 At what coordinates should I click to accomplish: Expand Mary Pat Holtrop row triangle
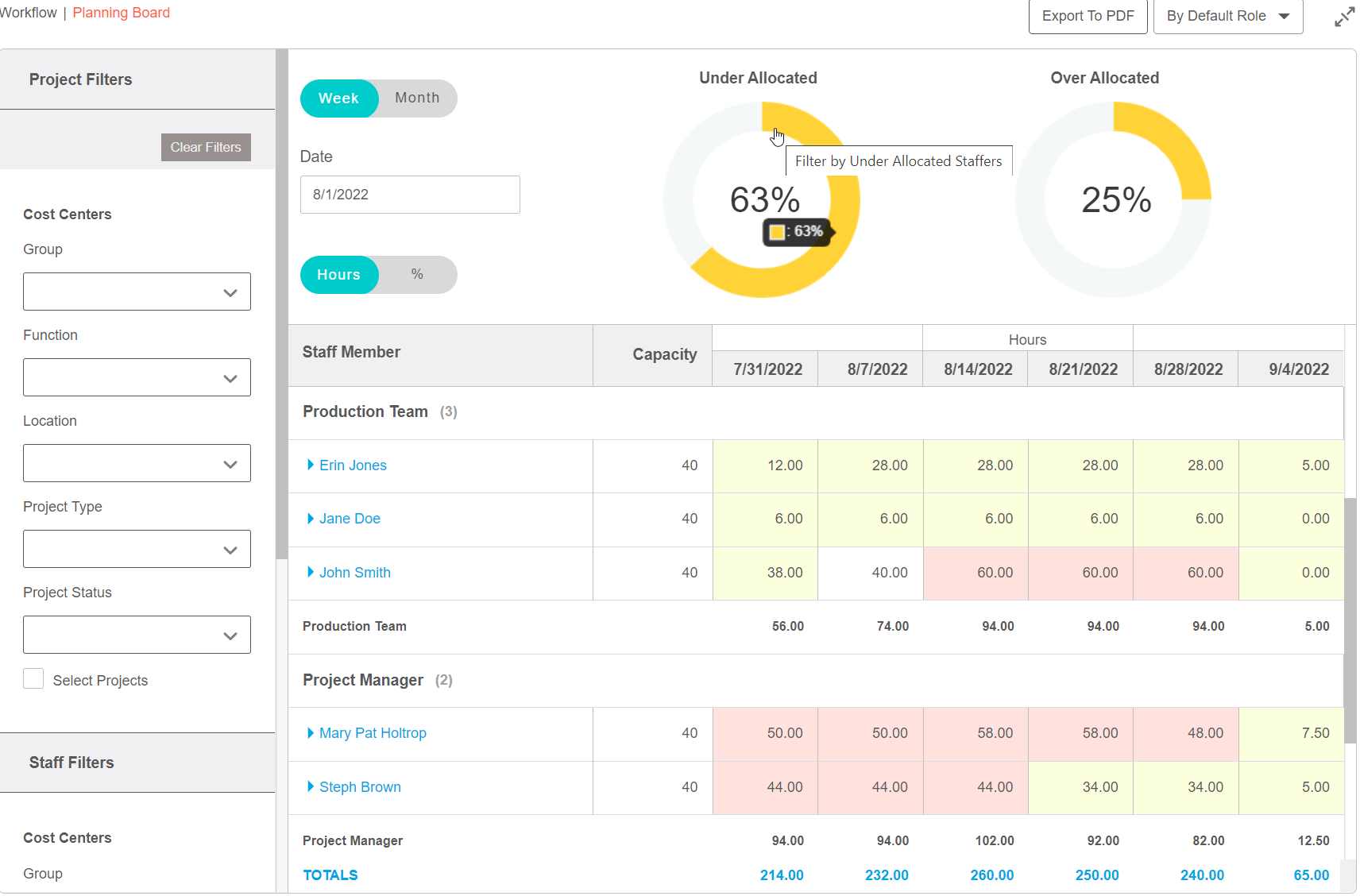click(x=311, y=732)
